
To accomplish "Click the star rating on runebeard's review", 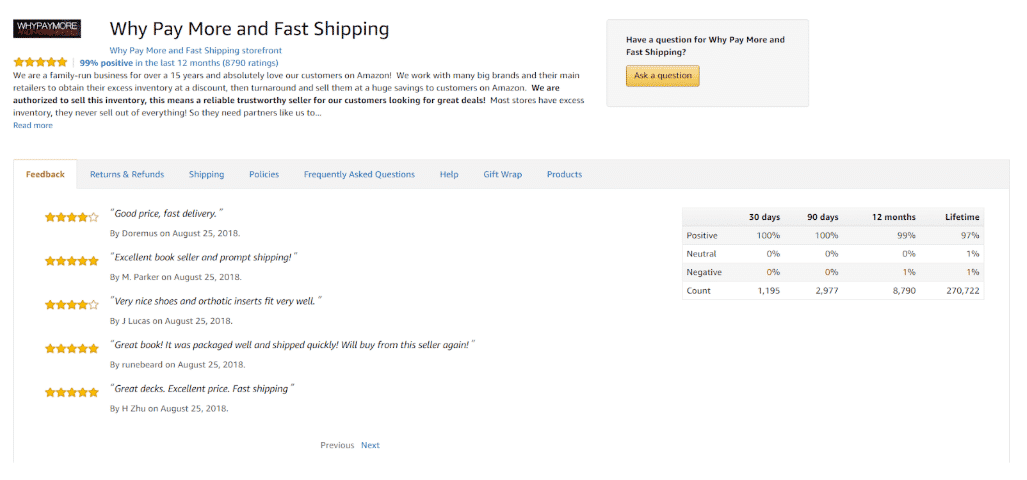I will pyautogui.click(x=71, y=348).
